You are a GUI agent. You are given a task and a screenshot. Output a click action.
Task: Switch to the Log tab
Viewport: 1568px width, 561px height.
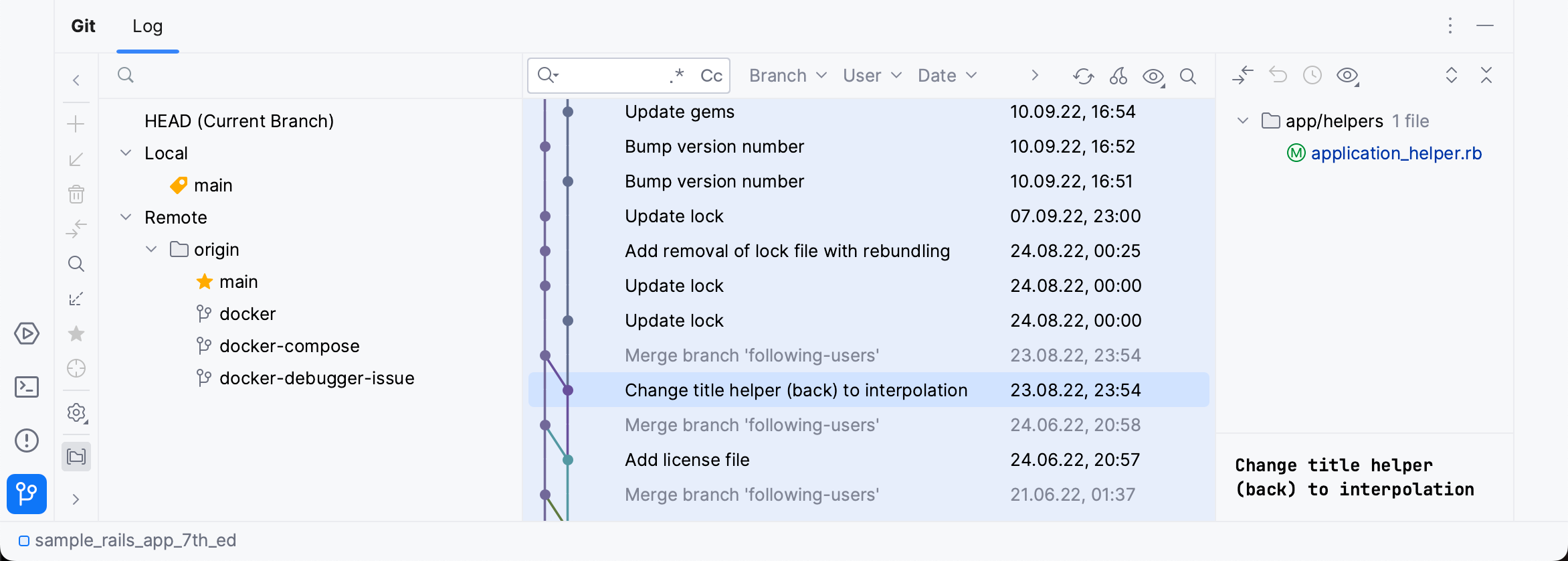pyautogui.click(x=148, y=26)
